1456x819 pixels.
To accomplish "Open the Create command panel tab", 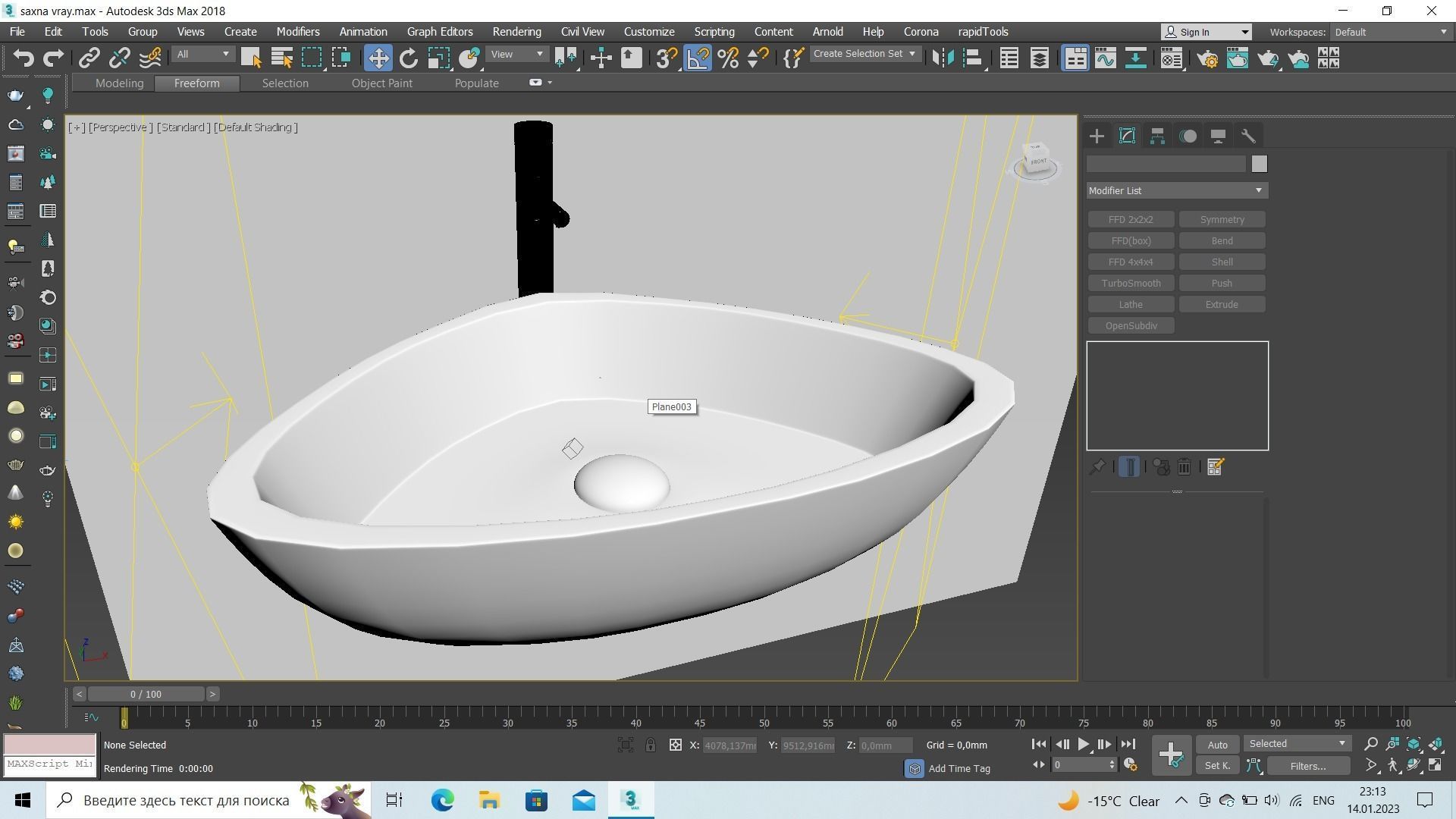I will pos(1097,136).
